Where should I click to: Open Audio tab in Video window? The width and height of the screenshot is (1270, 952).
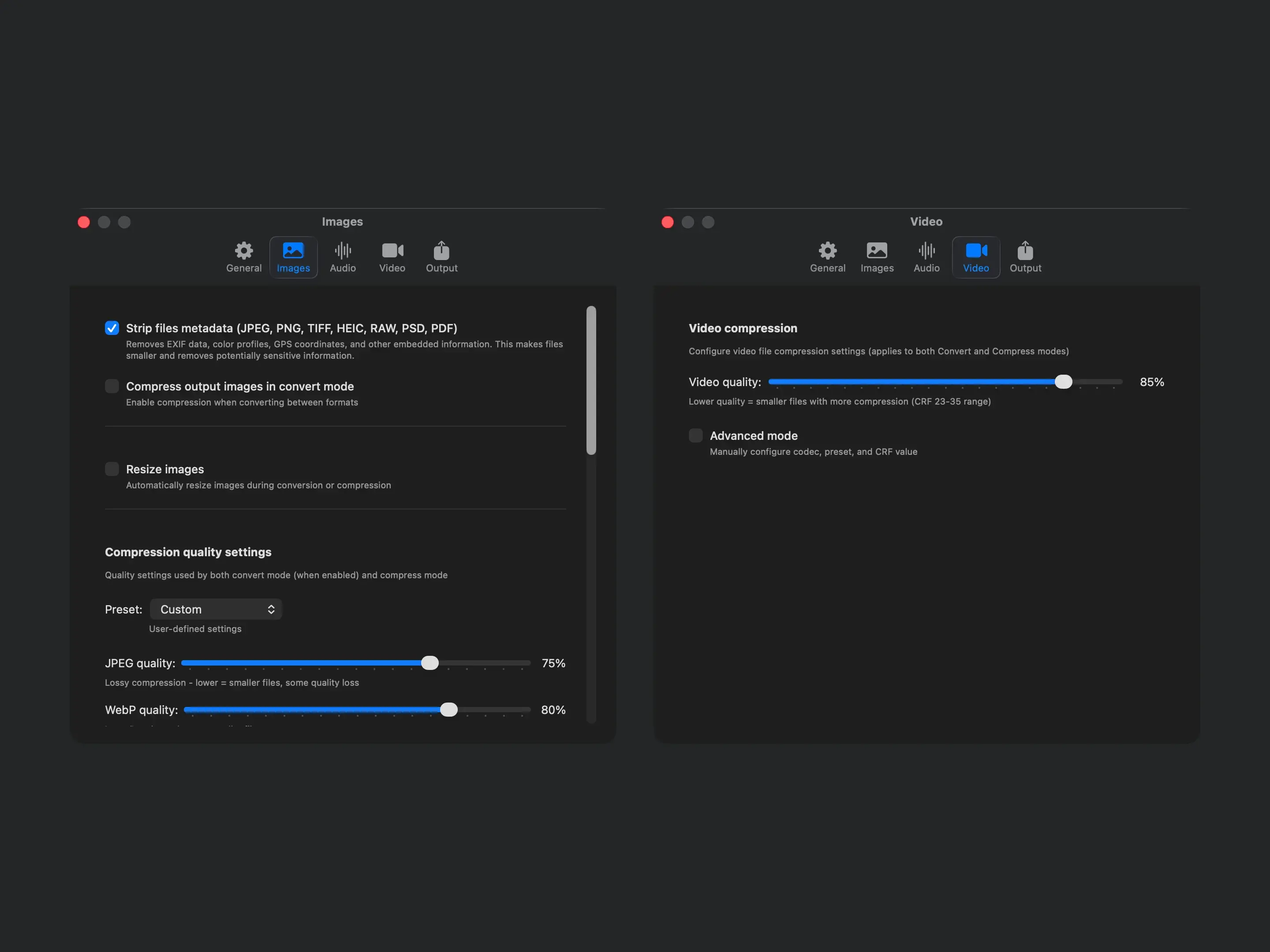tap(926, 257)
